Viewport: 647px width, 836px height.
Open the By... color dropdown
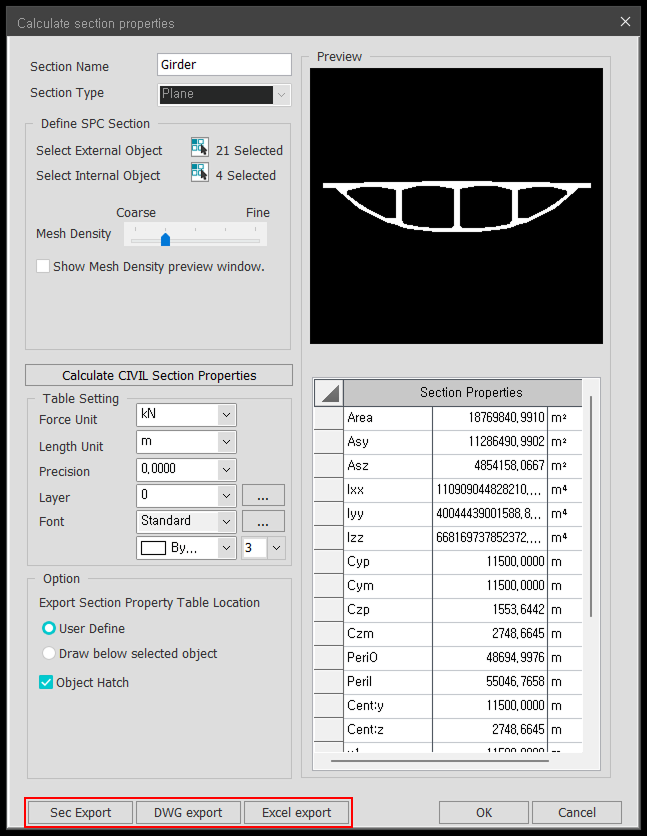(227, 548)
